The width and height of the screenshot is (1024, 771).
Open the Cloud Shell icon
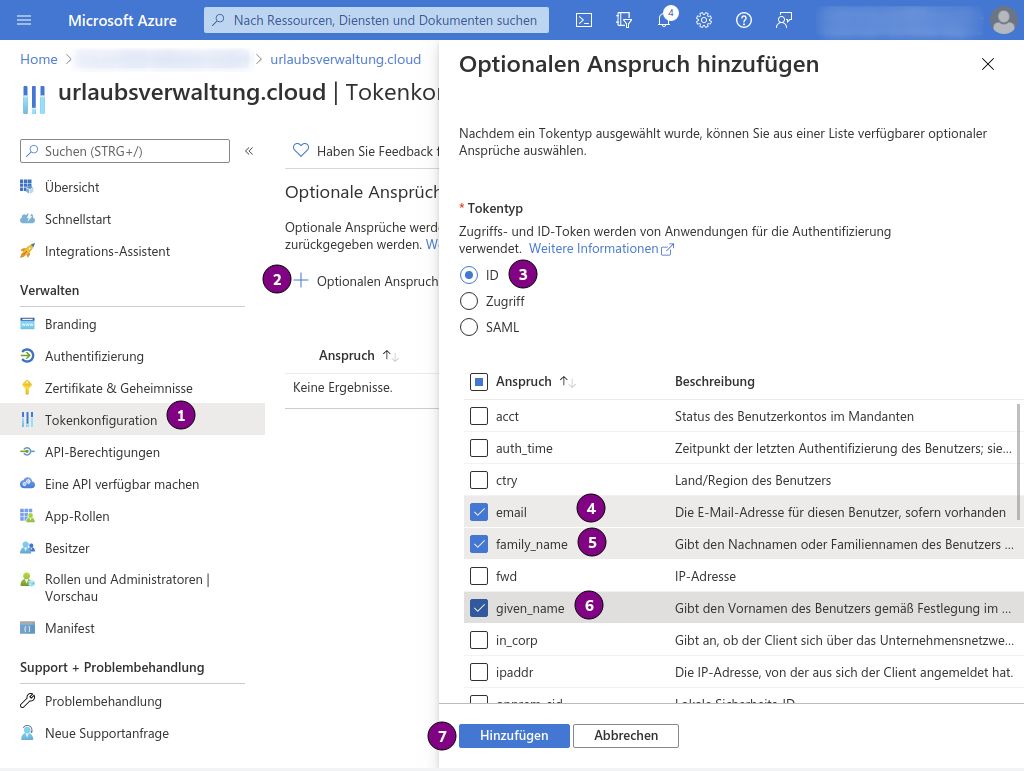point(584,20)
